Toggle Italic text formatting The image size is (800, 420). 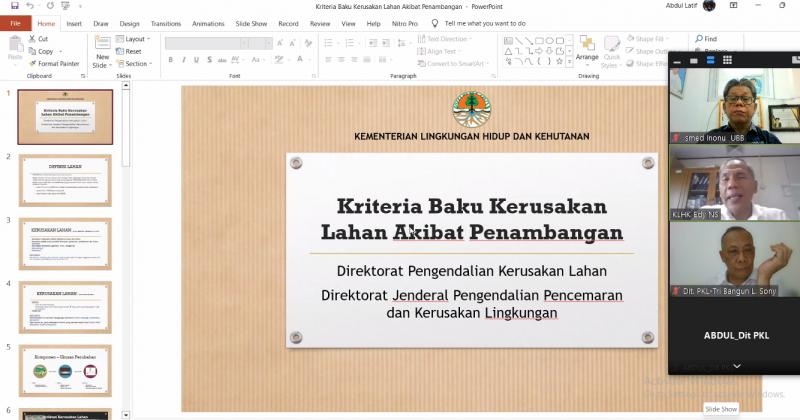coord(184,60)
